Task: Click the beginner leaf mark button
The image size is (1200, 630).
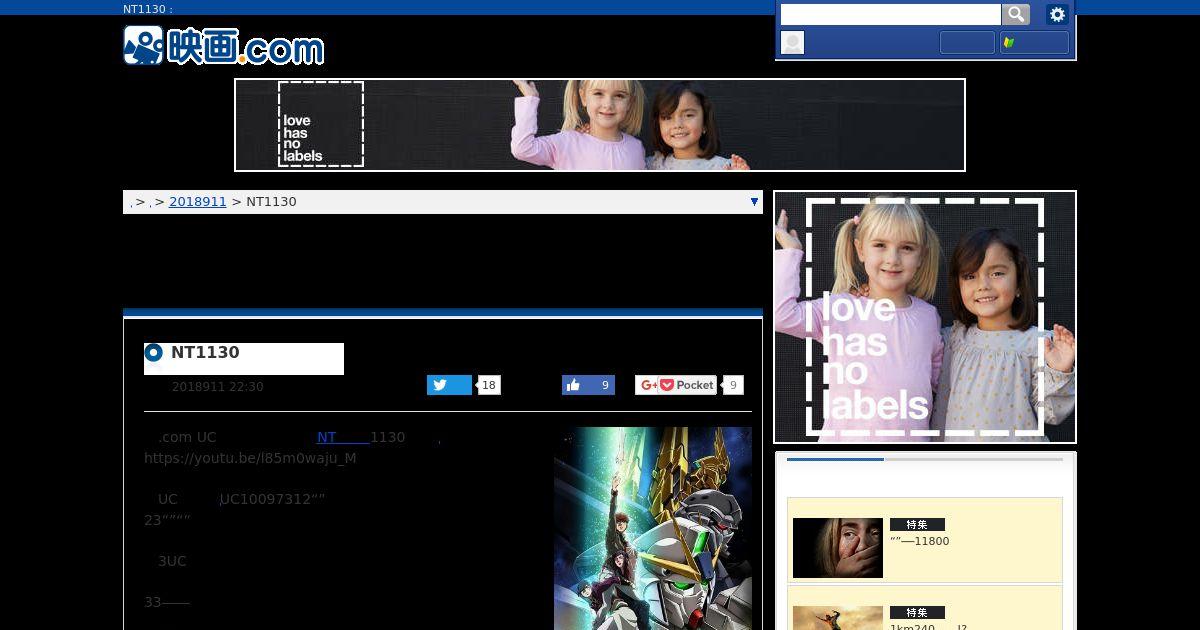Action: 1034,42
